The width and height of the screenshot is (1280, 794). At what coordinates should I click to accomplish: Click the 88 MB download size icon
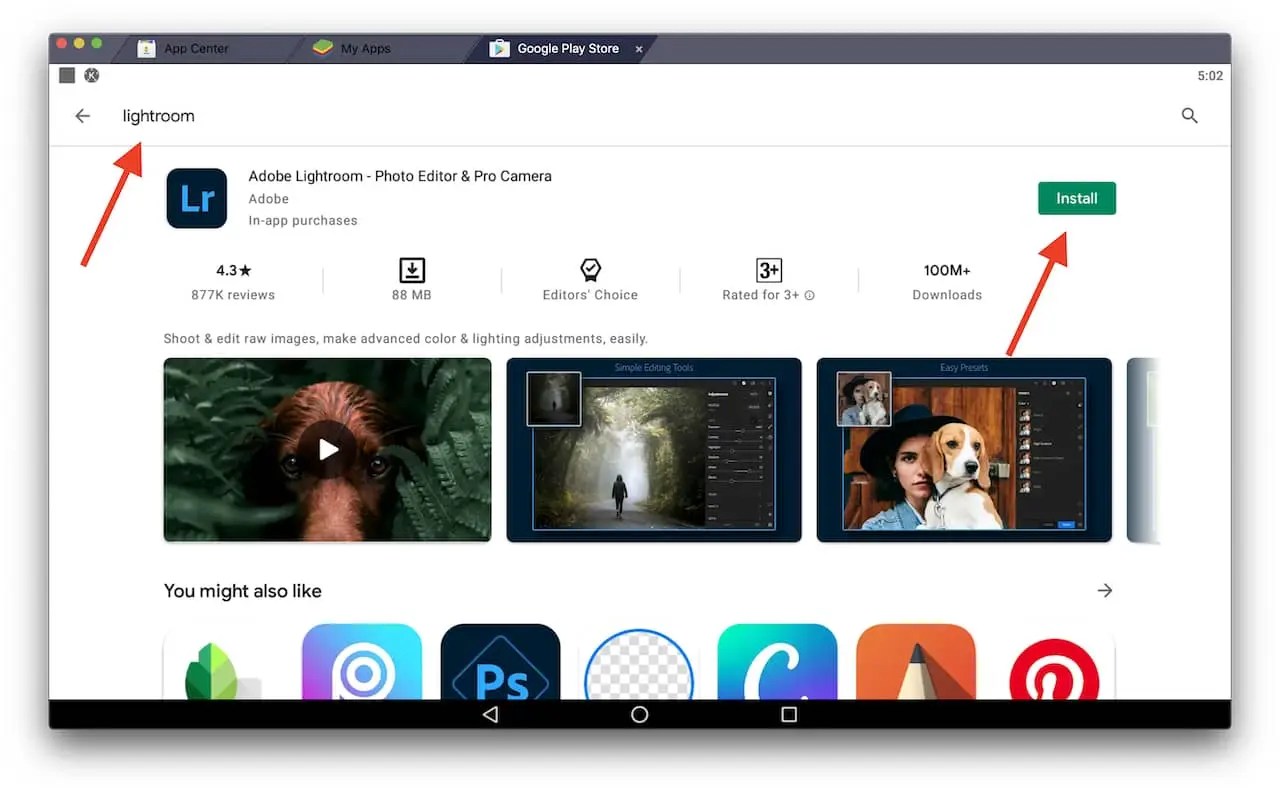[x=412, y=270]
